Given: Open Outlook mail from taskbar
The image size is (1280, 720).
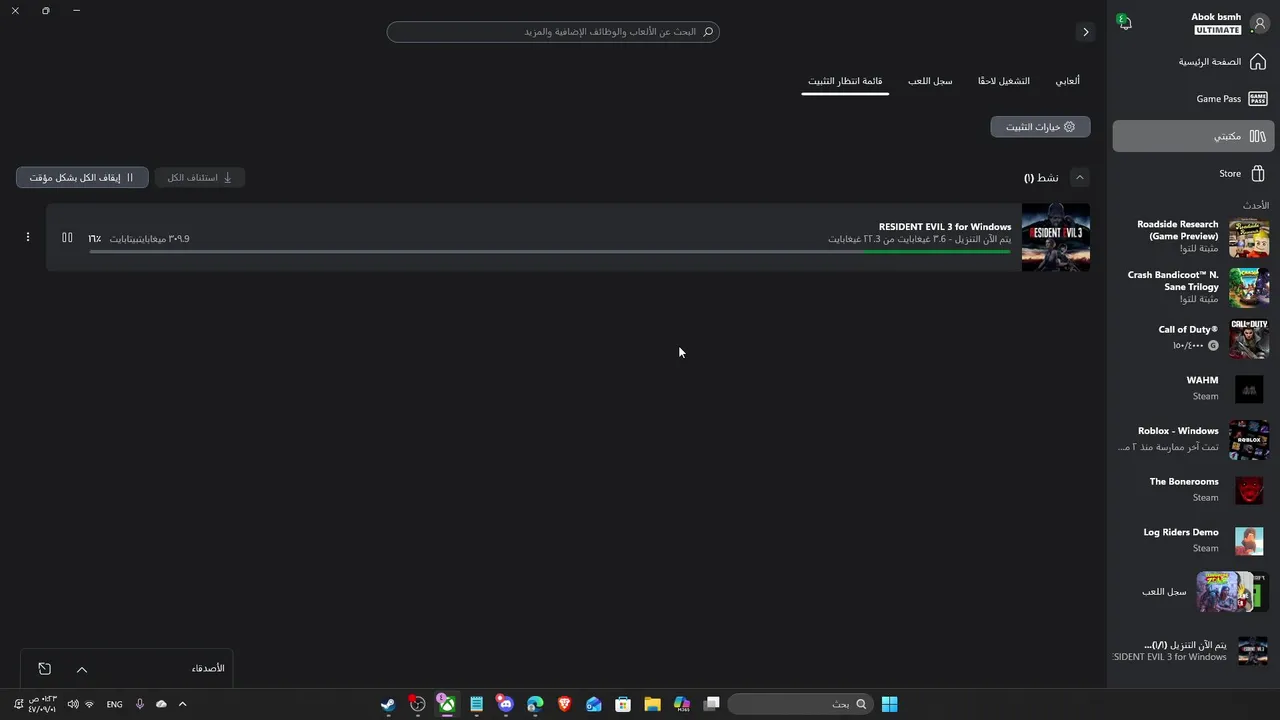Looking at the screenshot, I should (594, 704).
